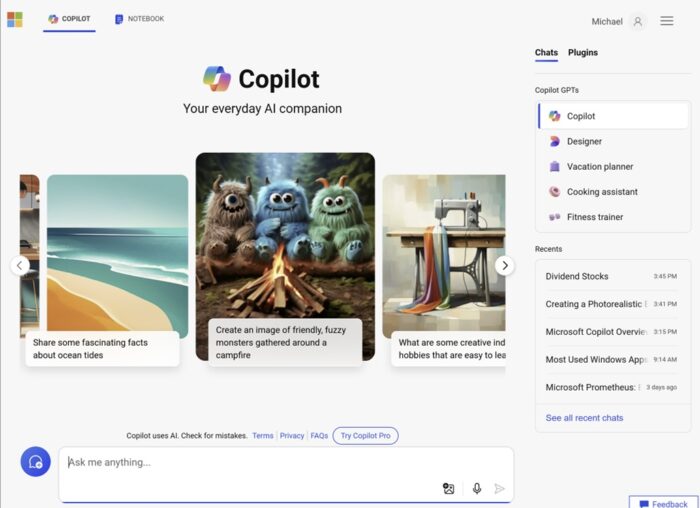Viewport: 700px width, 508px height.
Task: Click the Try Copilot Pro button
Action: point(366,436)
